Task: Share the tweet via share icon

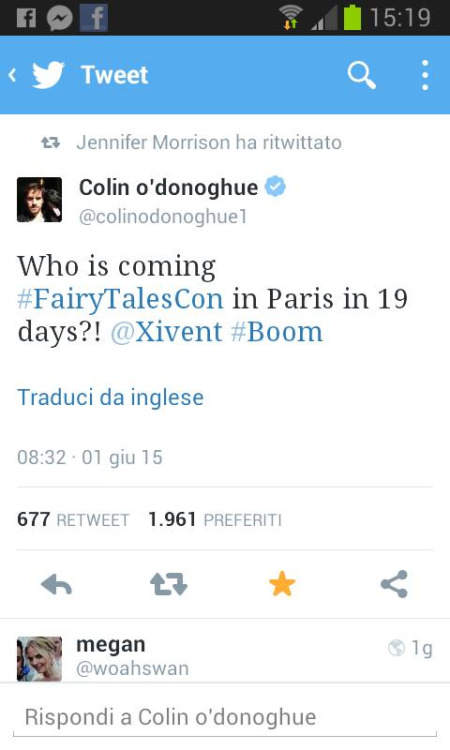Action: pos(395,584)
